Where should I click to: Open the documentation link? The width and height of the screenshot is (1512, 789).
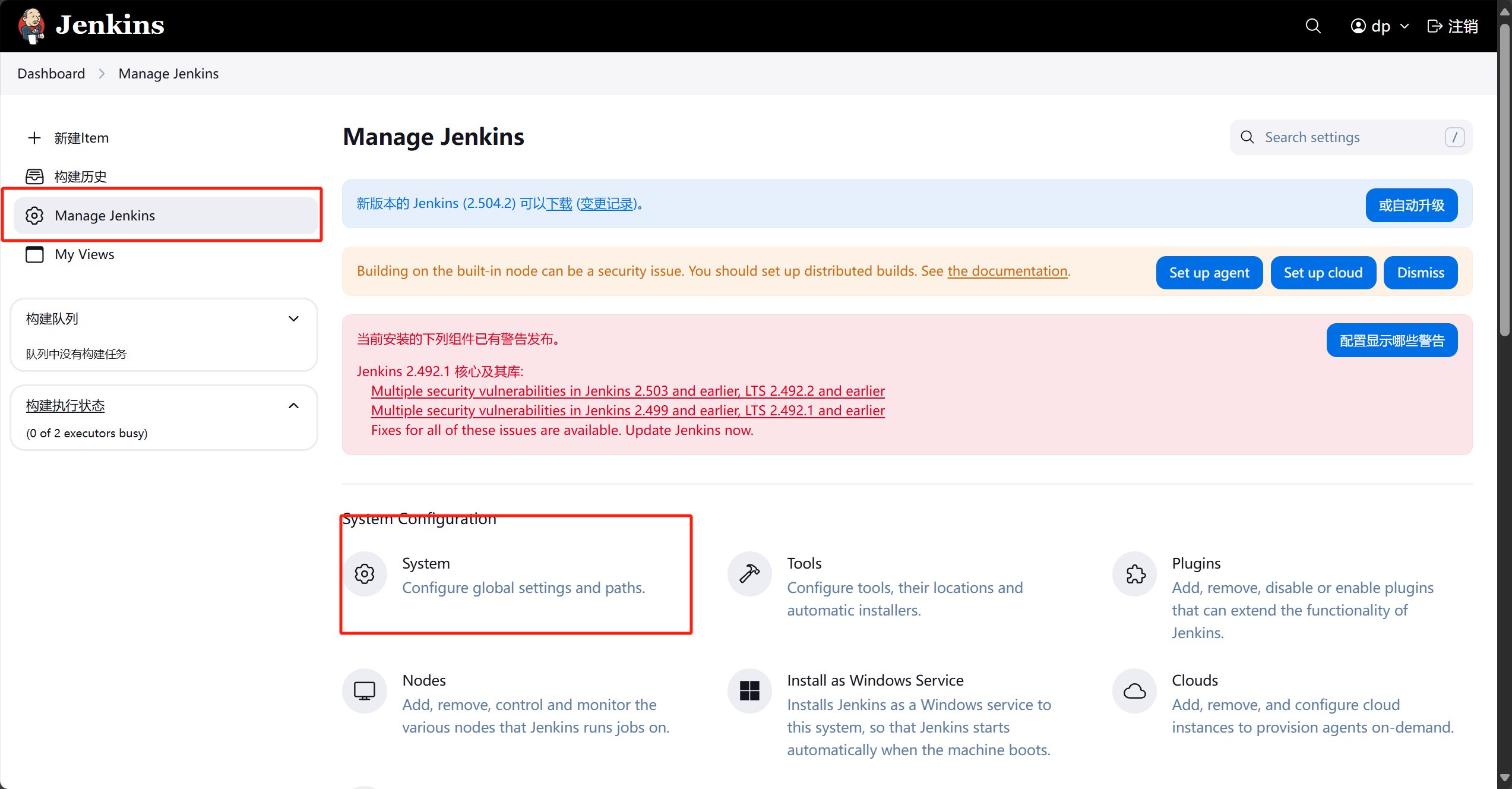coord(1007,271)
